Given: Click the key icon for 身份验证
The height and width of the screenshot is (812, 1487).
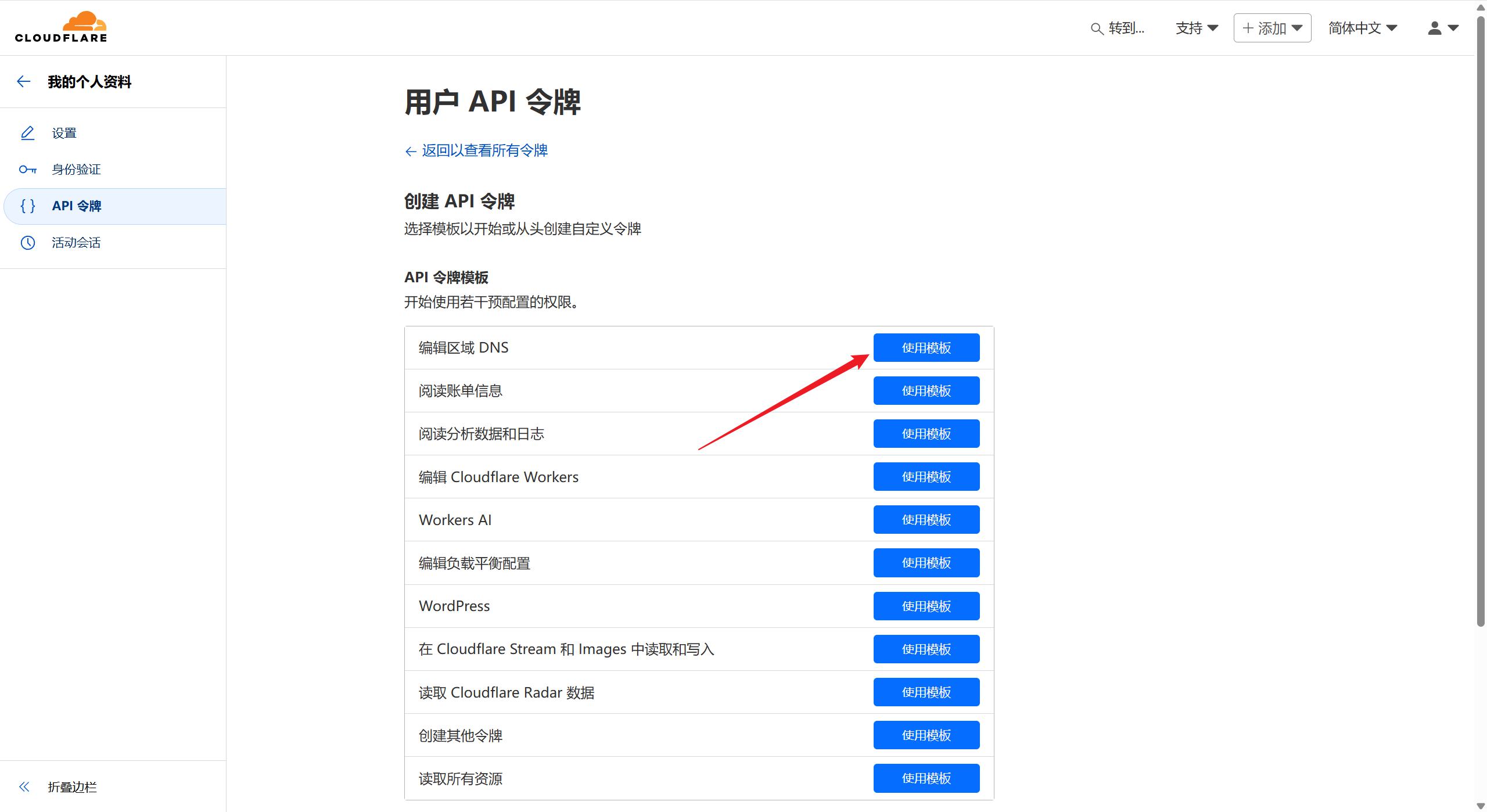Looking at the screenshot, I should coord(27,170).
